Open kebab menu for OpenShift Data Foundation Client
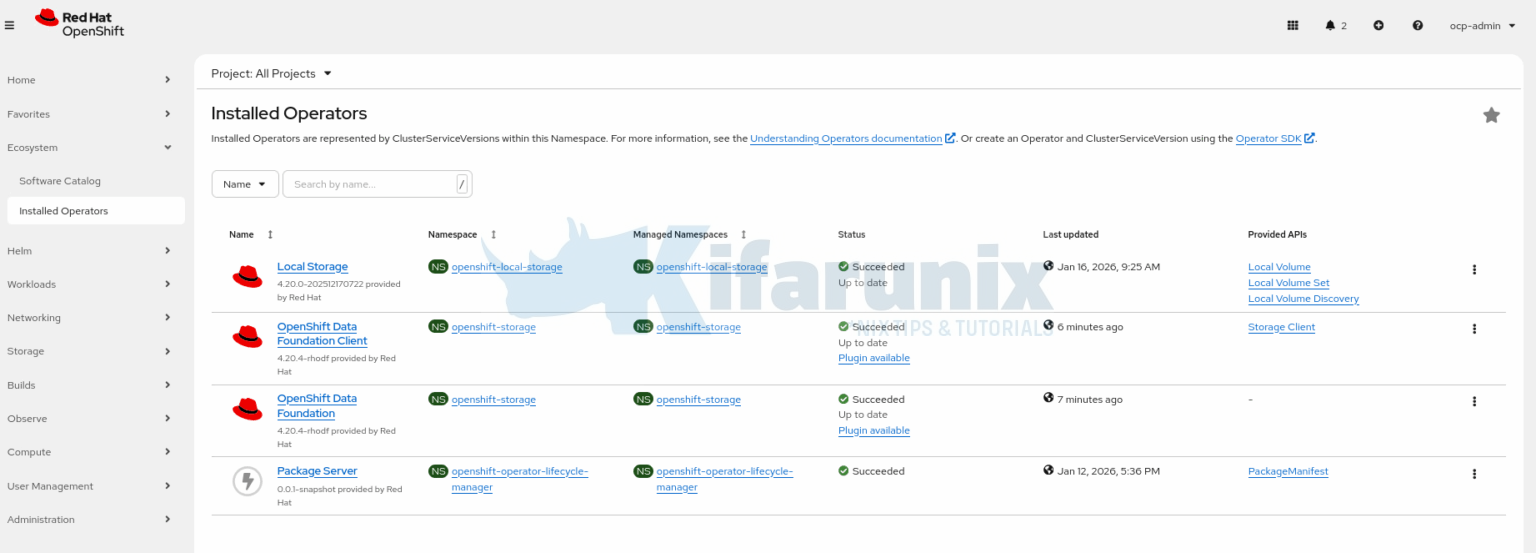 click(1474, 329)
